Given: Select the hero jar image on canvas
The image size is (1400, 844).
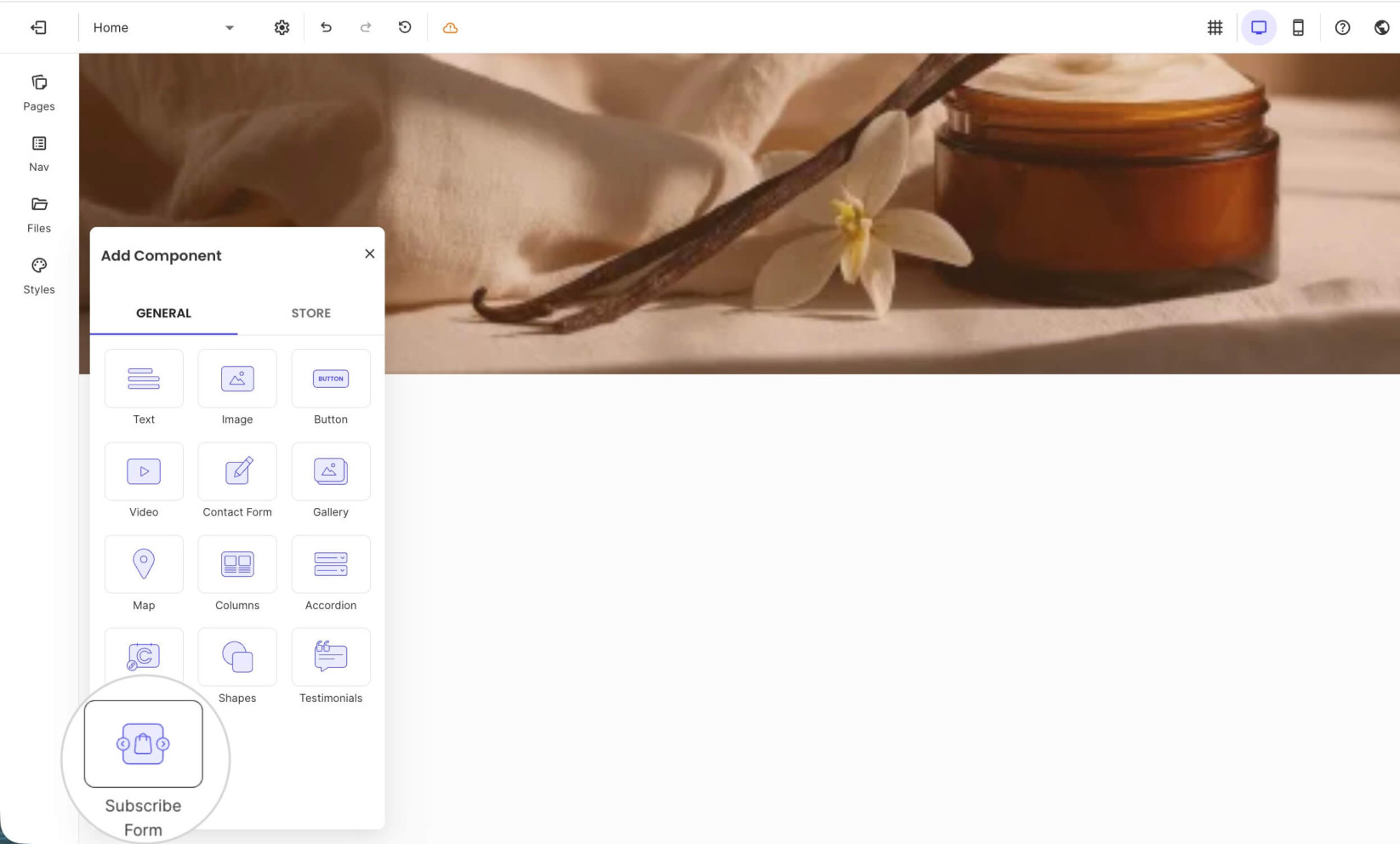Looking at the screenshot, I should click(739, 214).
